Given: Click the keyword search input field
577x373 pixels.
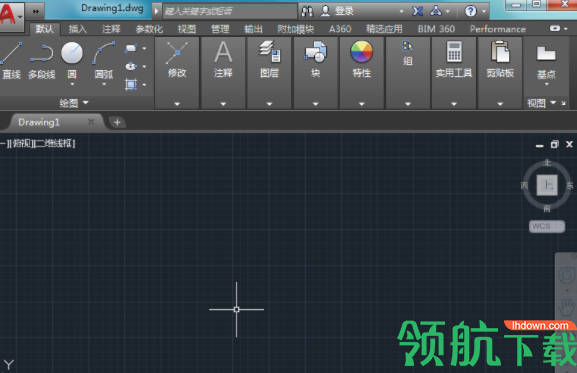Looking at the screenshot, I should coord(230,11).
